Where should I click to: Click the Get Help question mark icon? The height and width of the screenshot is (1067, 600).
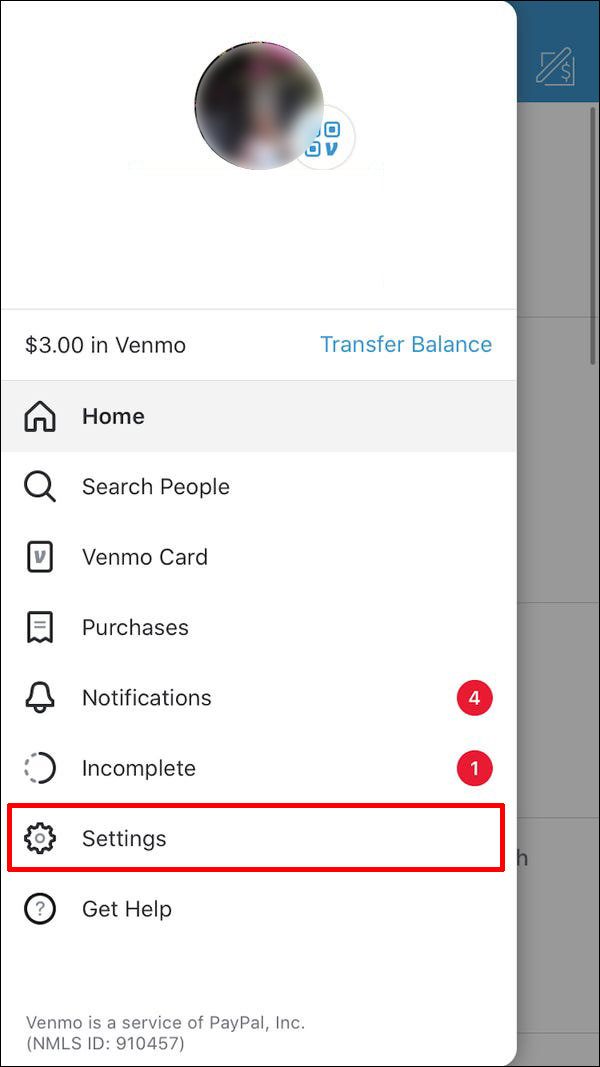coord(40,909)
